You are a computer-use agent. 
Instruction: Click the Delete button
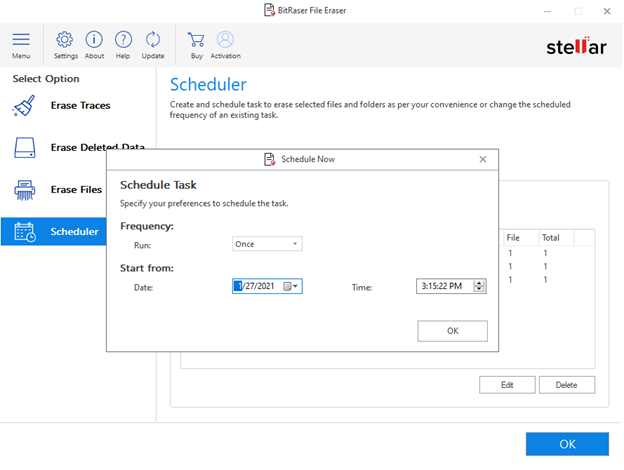pyautogui.click(x=567, y=385)
